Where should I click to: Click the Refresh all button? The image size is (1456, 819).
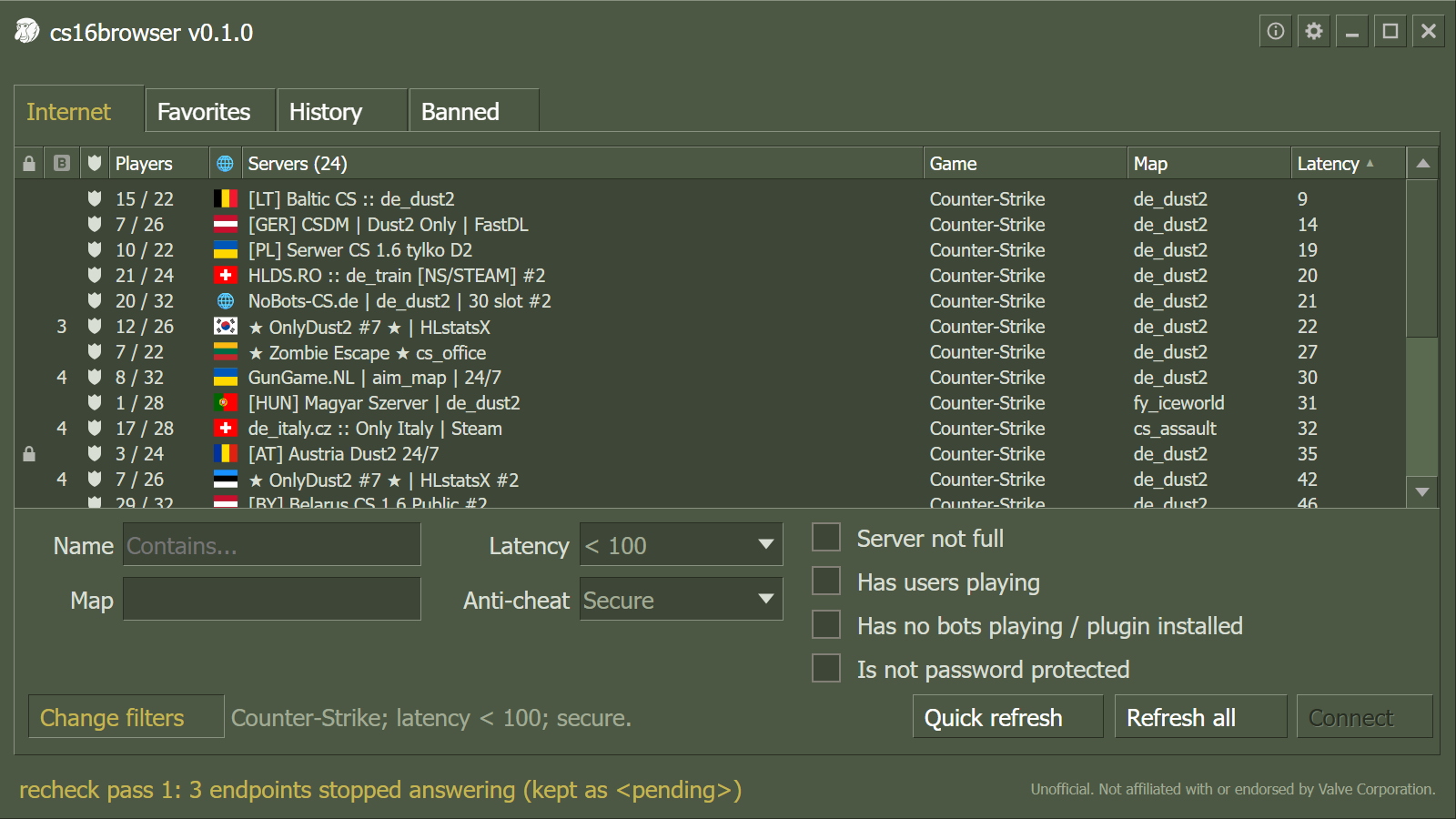(x=1201, y=717)
